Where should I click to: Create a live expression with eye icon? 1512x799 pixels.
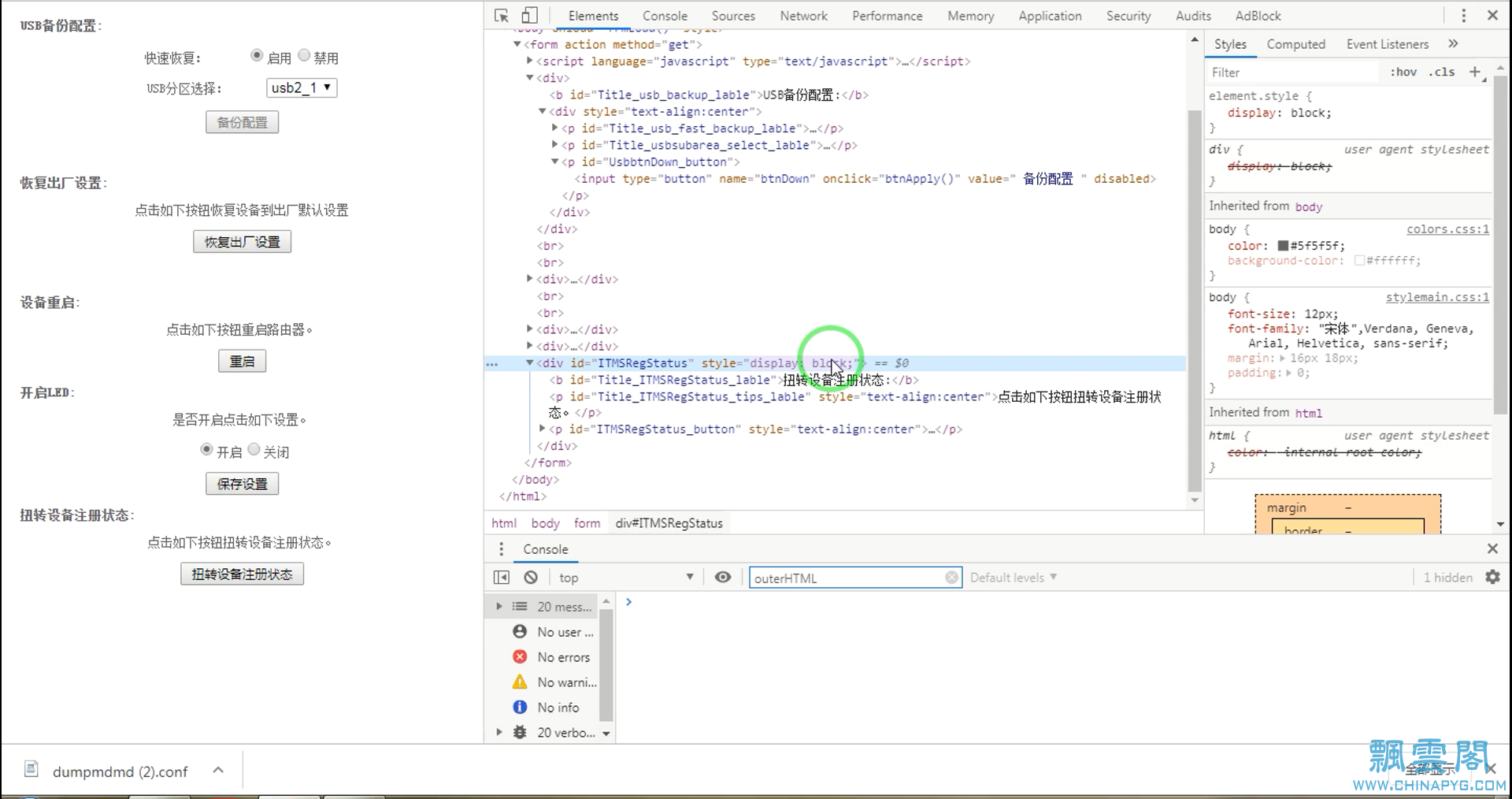[723, 578]
